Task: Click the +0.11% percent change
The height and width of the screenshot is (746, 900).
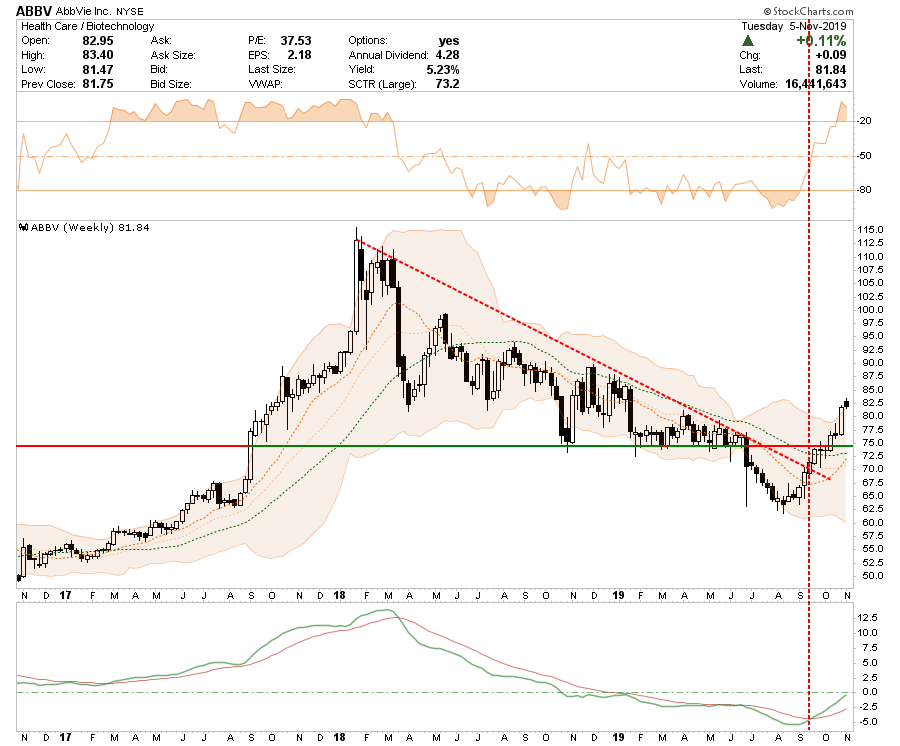Action: (821, 41)
